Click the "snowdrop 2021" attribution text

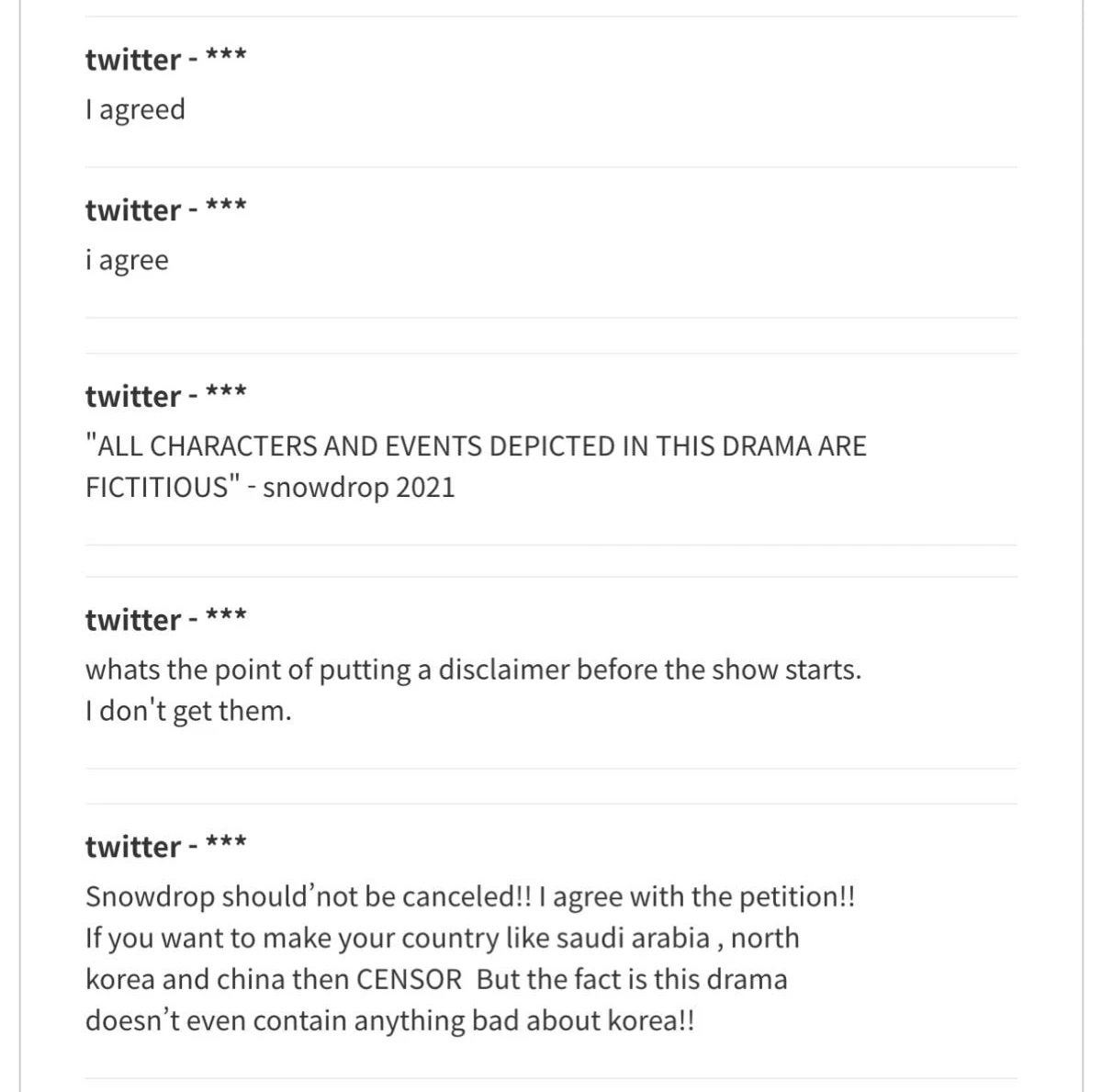point(359,487)
